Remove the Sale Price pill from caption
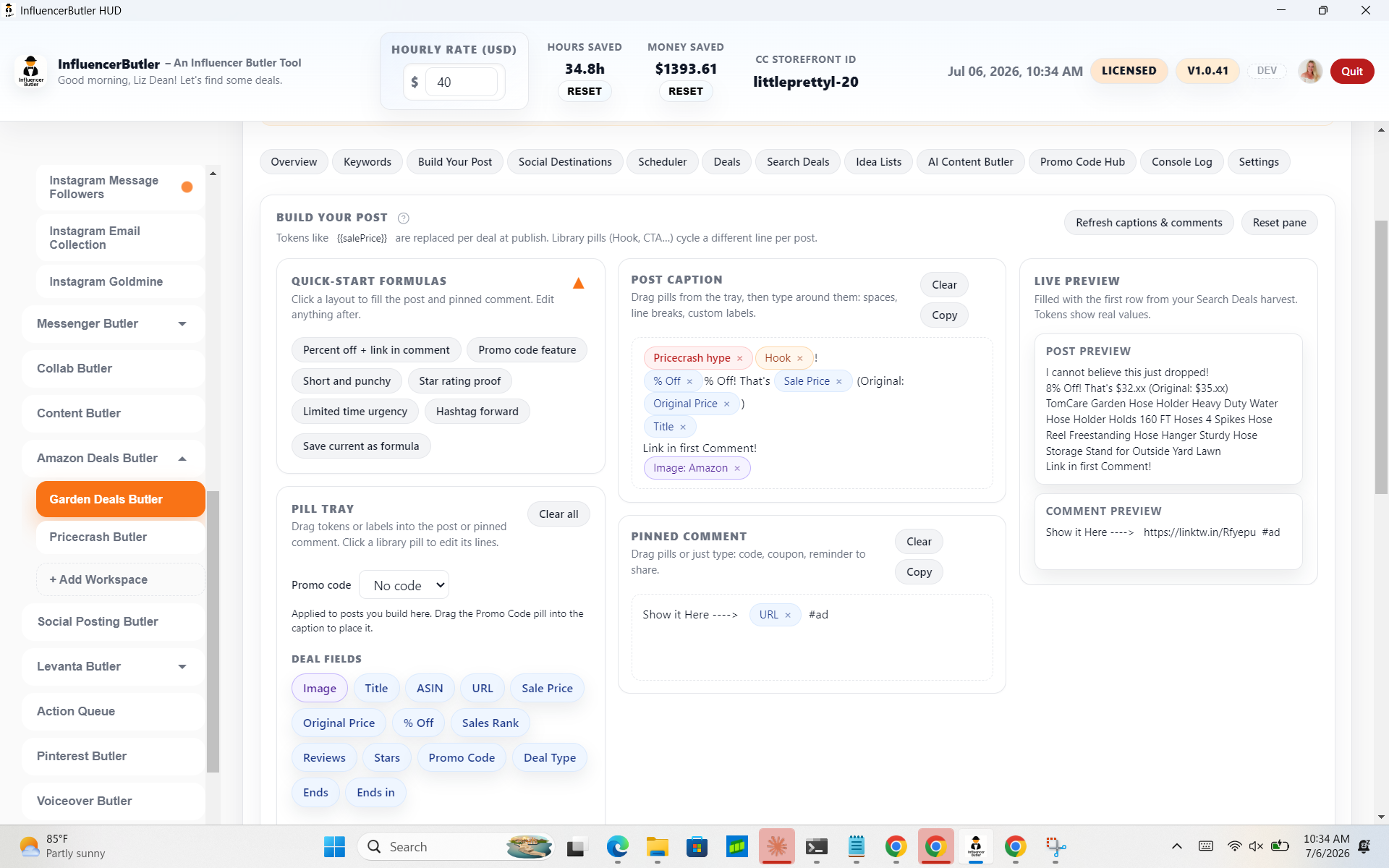The height and width of the screenshot is (868, 1389). click(838, 381)
